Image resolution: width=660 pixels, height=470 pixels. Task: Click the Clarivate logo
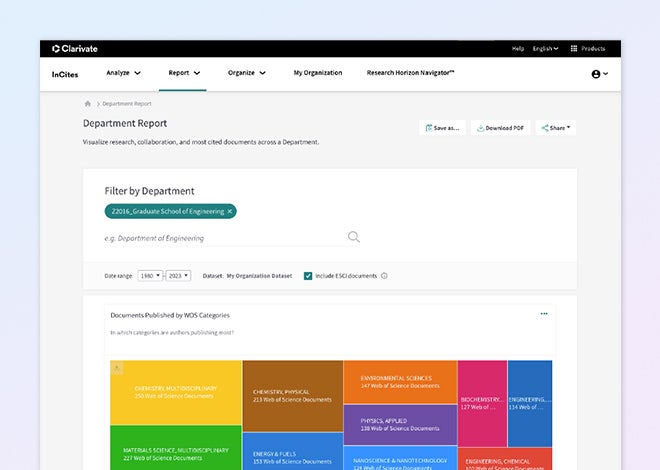pyautogui.click(x=75, y=48)
